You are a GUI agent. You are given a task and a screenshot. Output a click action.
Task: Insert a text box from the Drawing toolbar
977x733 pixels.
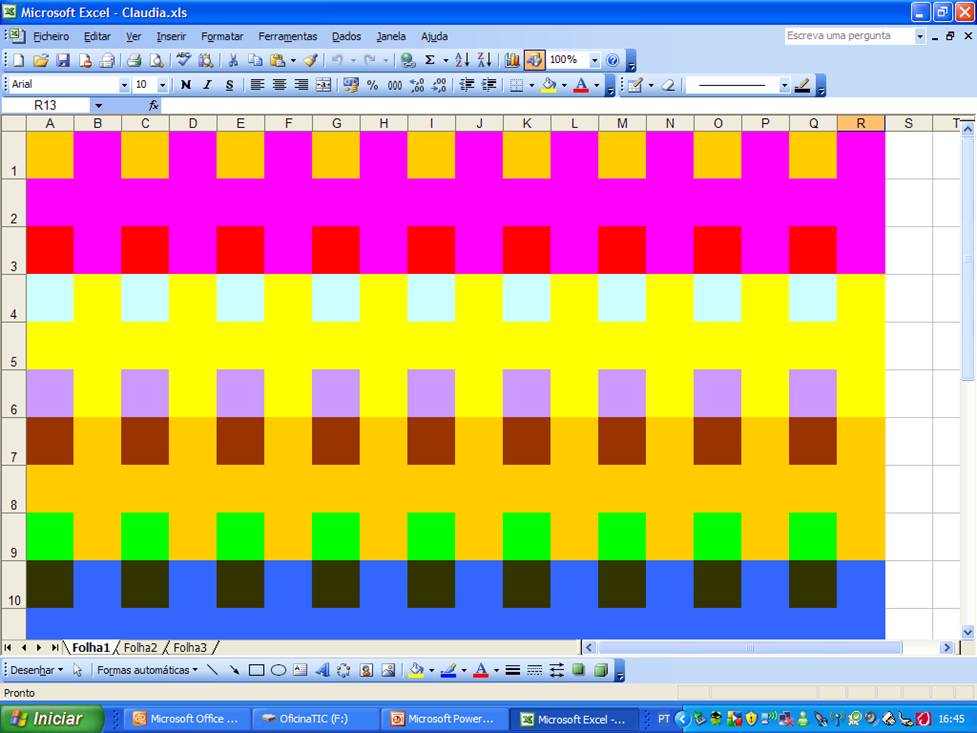pos(300,670)
